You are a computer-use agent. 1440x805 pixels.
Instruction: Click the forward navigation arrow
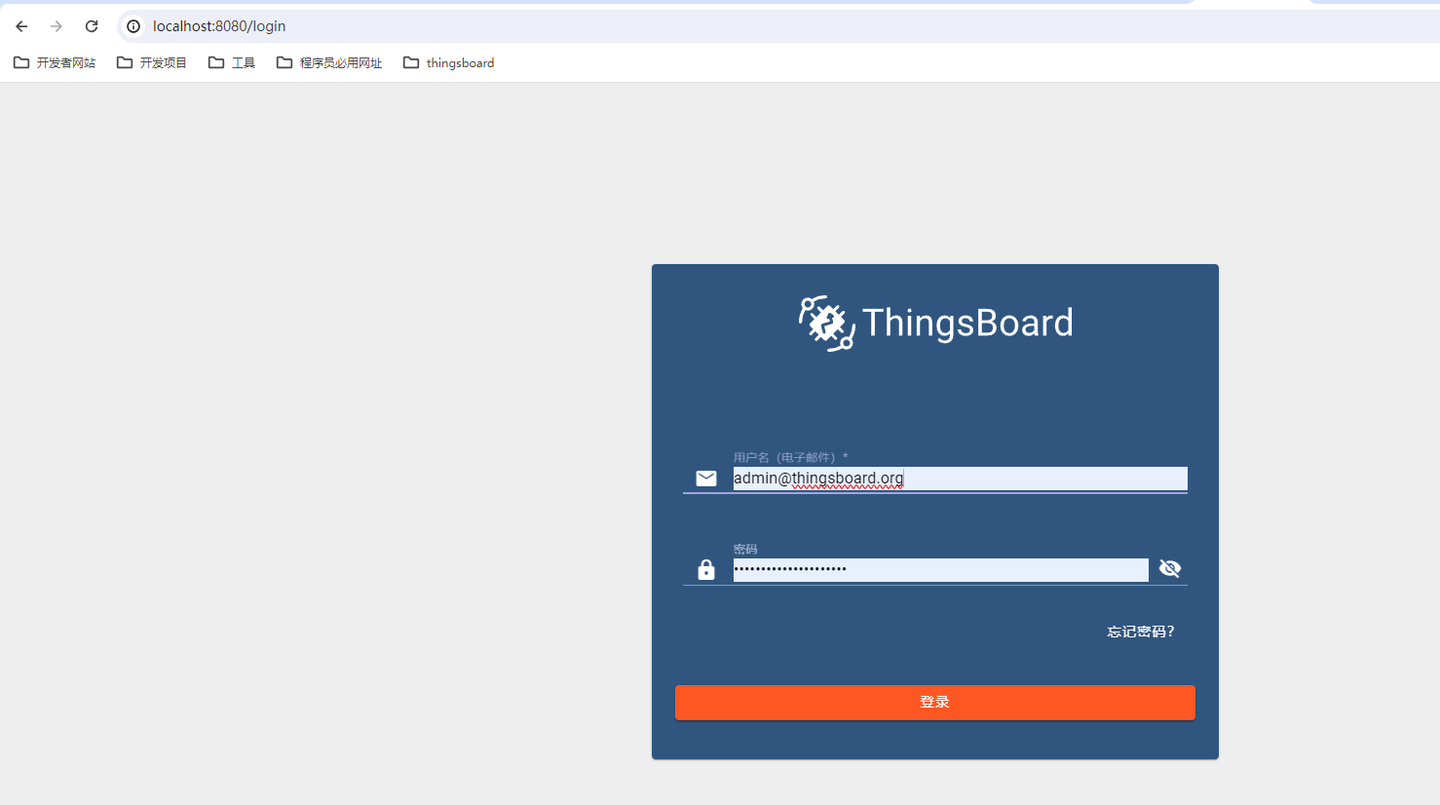[x=56, y=27]
